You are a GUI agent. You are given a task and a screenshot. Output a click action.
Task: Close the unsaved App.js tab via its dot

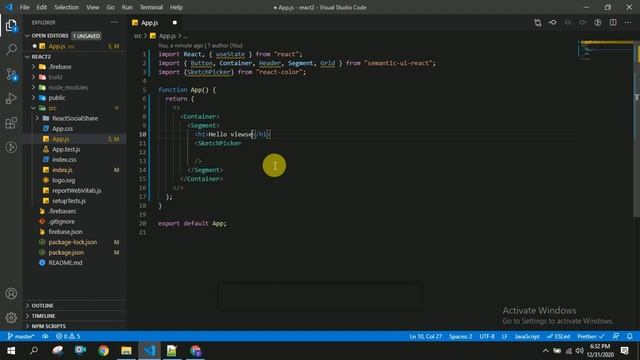175,23
